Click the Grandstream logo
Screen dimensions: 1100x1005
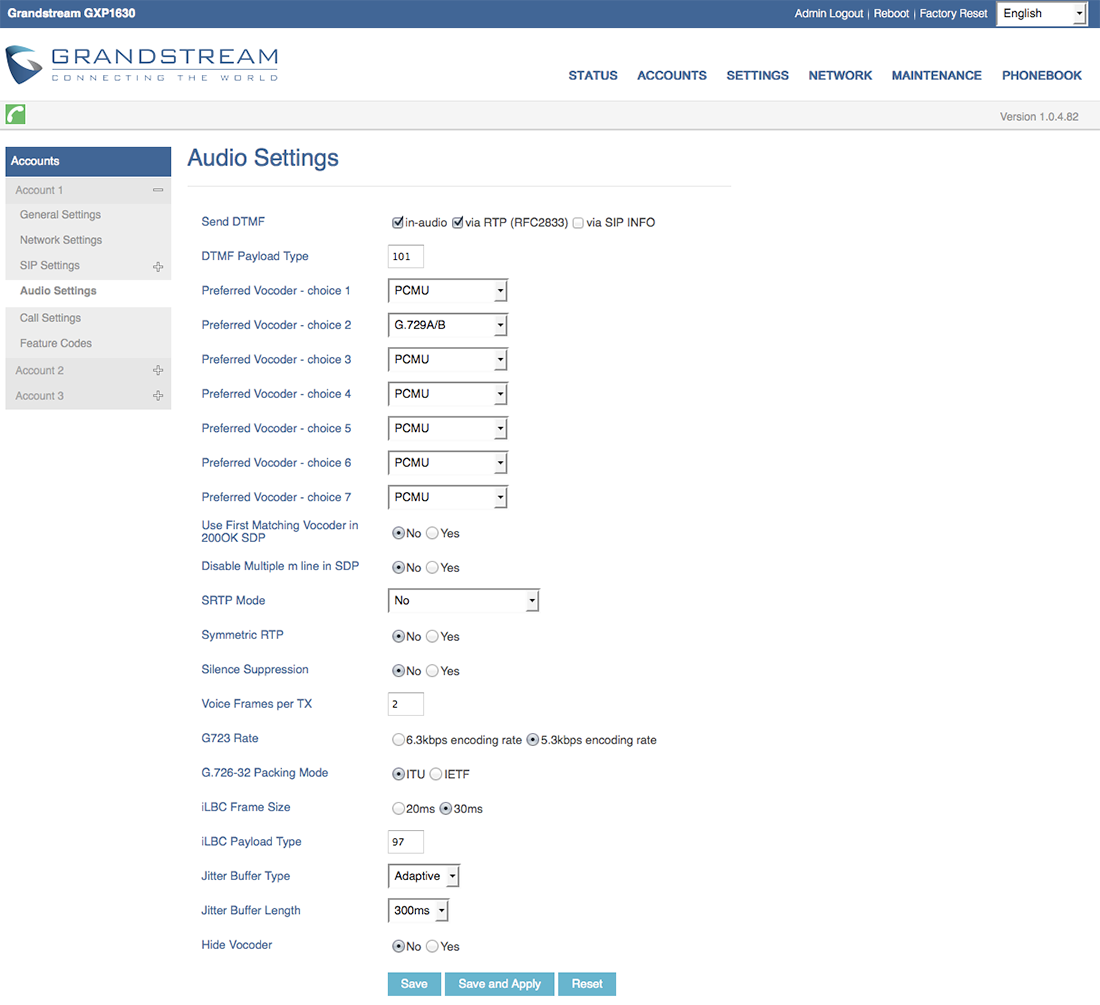click(x=142, y=65)
